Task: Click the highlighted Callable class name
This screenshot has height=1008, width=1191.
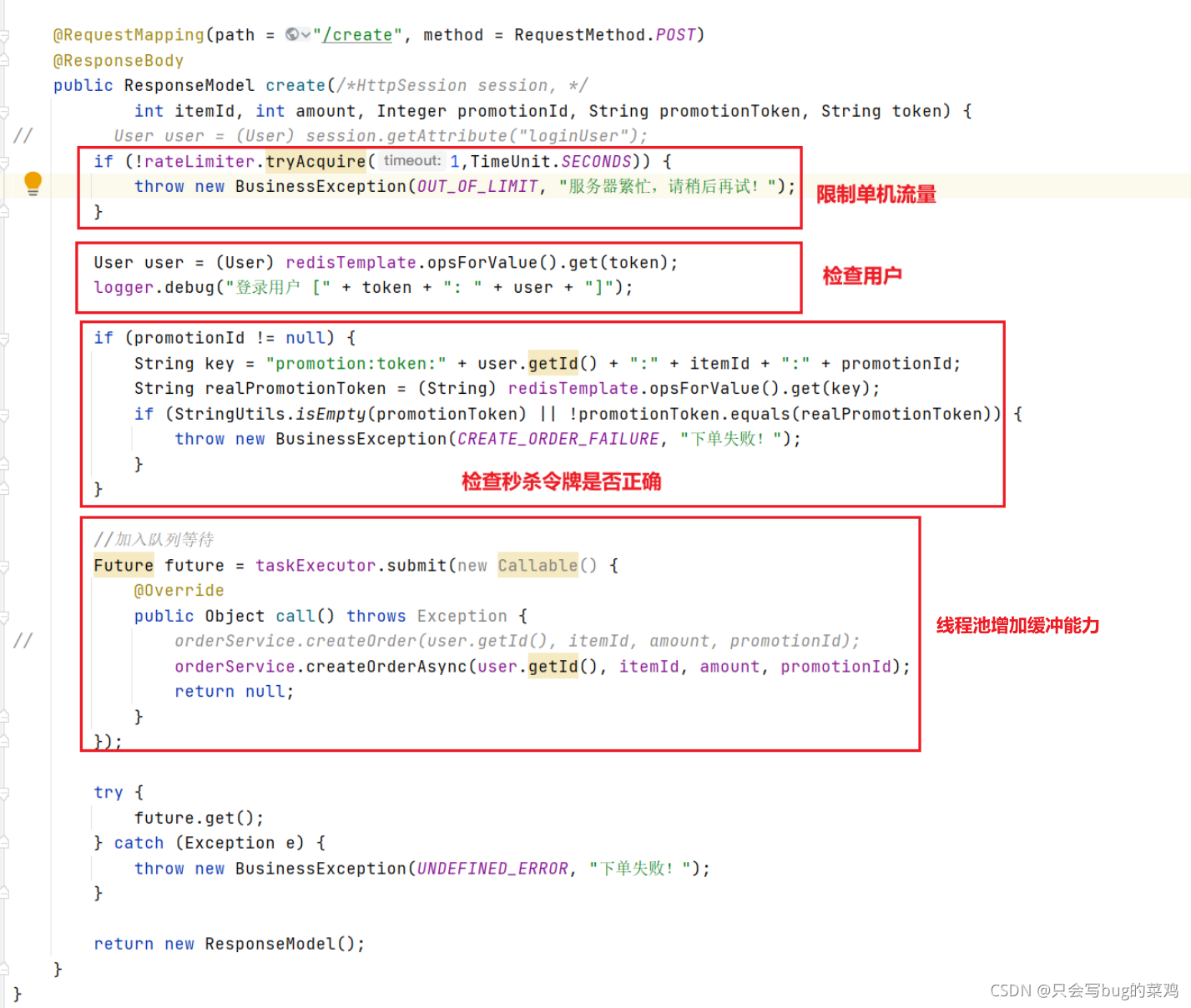Action: (537, 566)
